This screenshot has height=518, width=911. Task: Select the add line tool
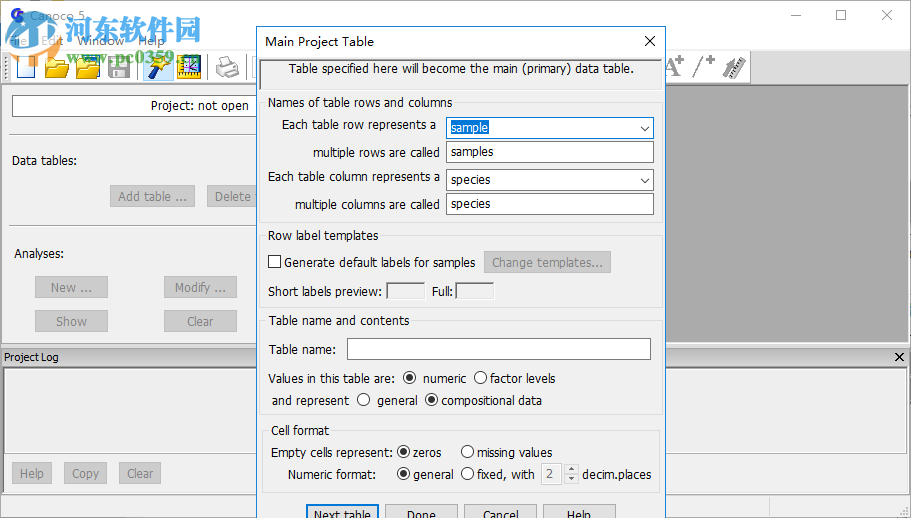[x=704, y=67]
